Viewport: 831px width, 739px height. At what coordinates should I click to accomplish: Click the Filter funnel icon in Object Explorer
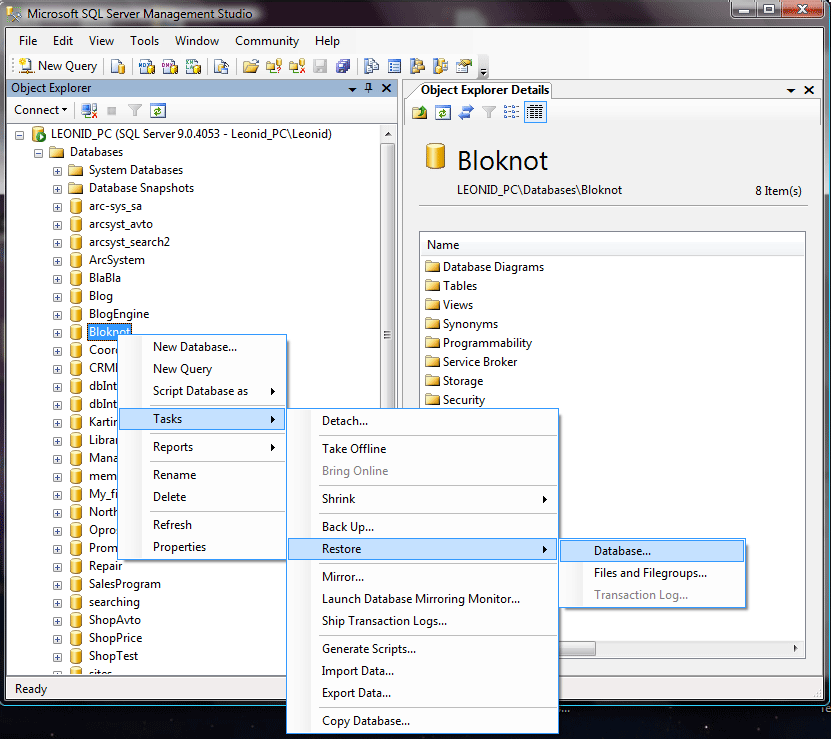coord(135,110)
